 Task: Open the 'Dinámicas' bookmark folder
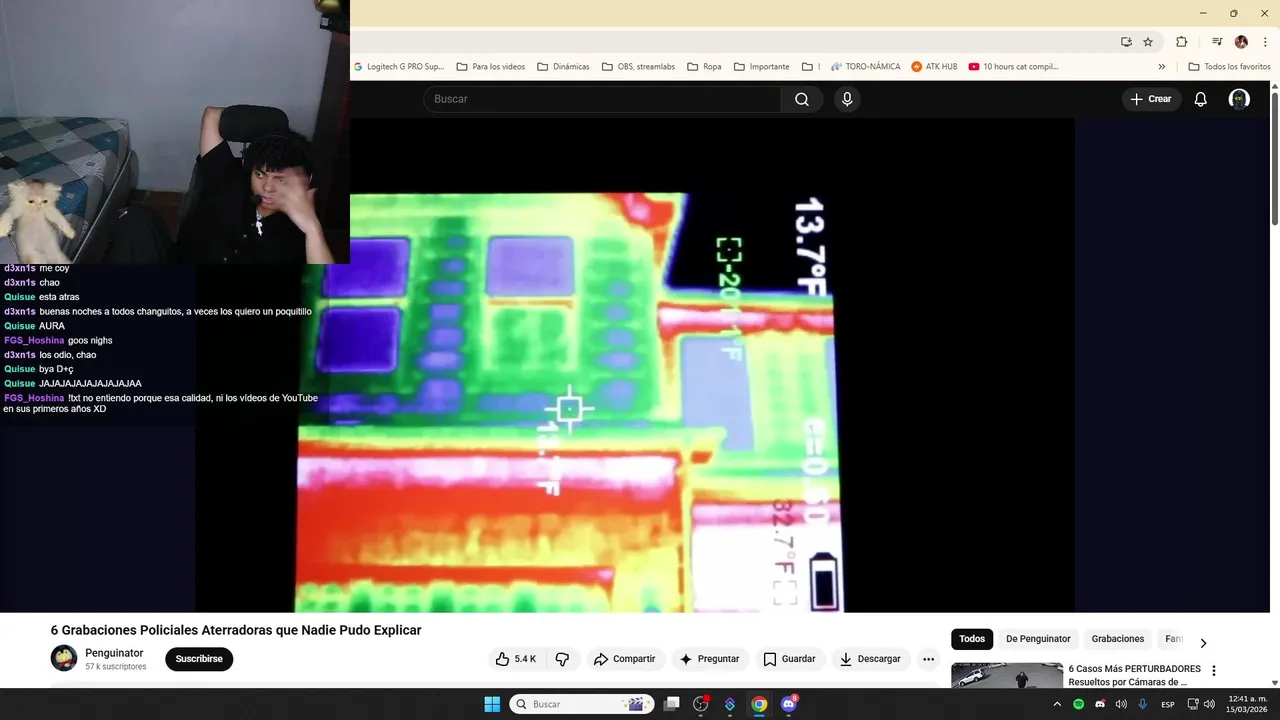(x=563, y=67)
